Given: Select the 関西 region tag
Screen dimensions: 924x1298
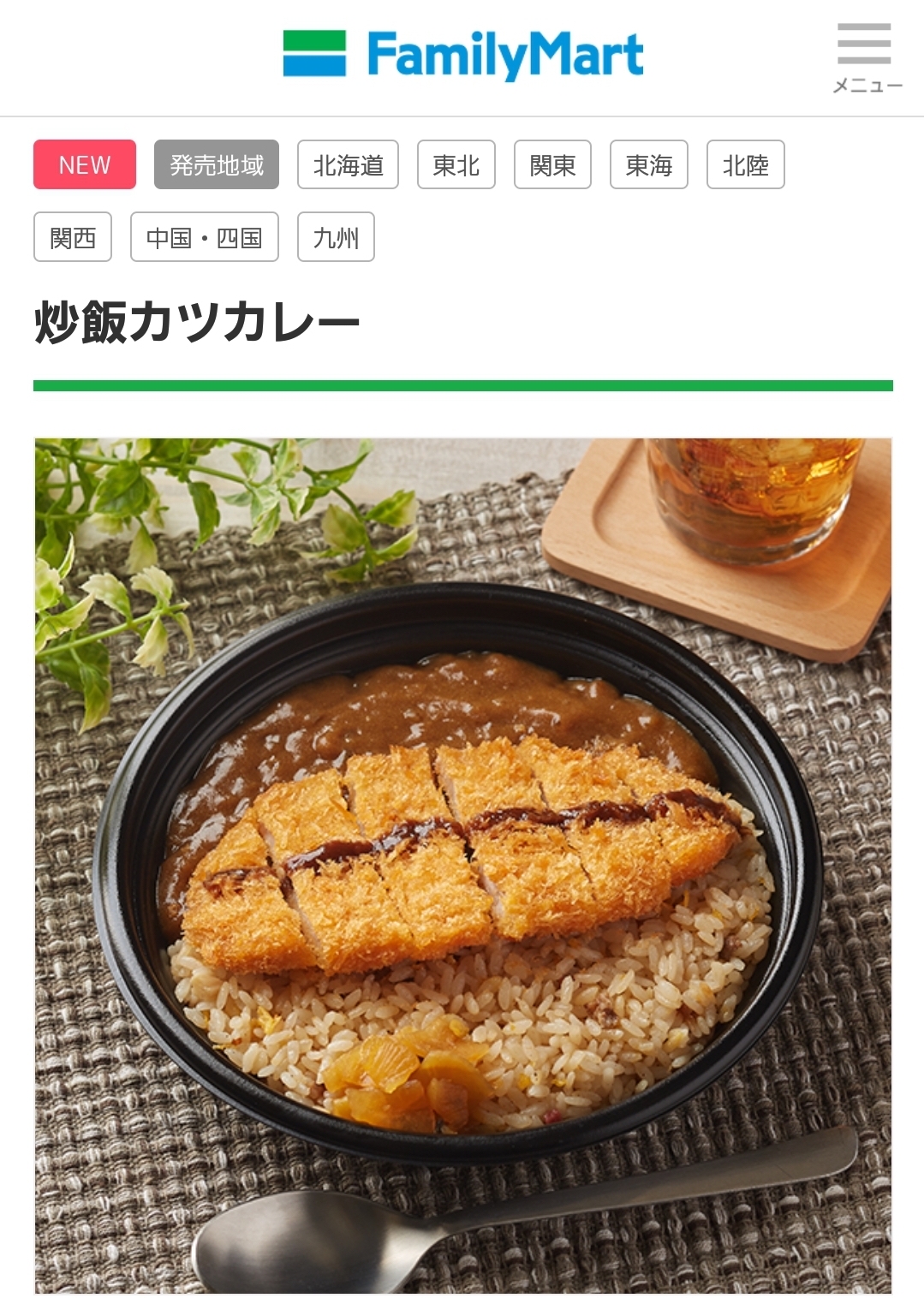Looking at the screenshot, I should [73, 237].
